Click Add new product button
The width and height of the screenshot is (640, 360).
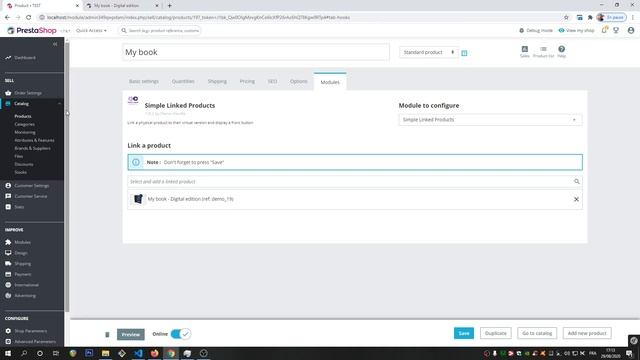[587, 333]
